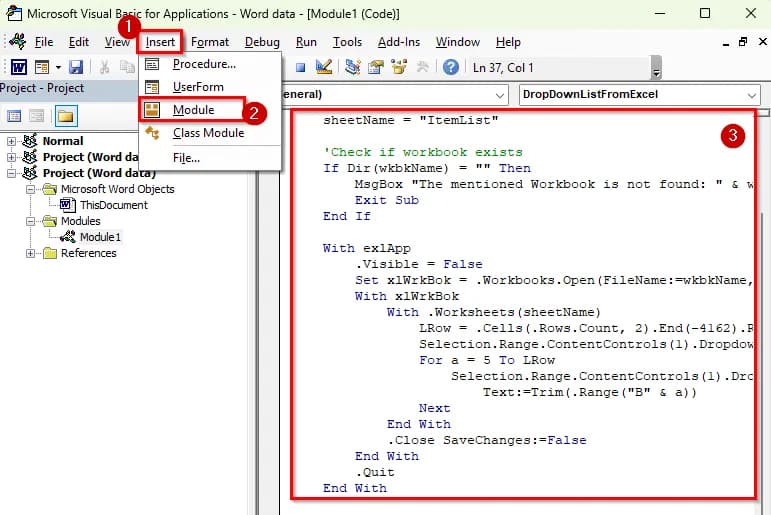The height and width of the screenshot is (515, 771).
Task: Open the Format menu
Action: coord(210,42)
